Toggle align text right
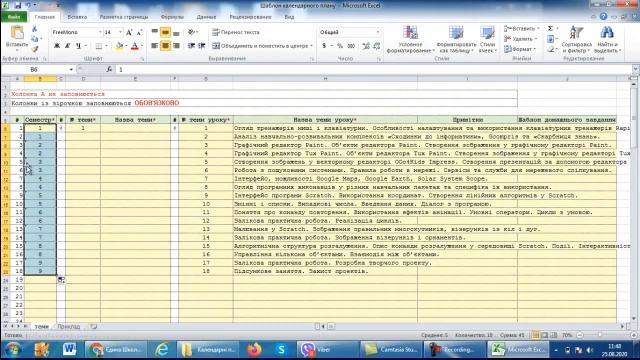 tap(176, 46)
